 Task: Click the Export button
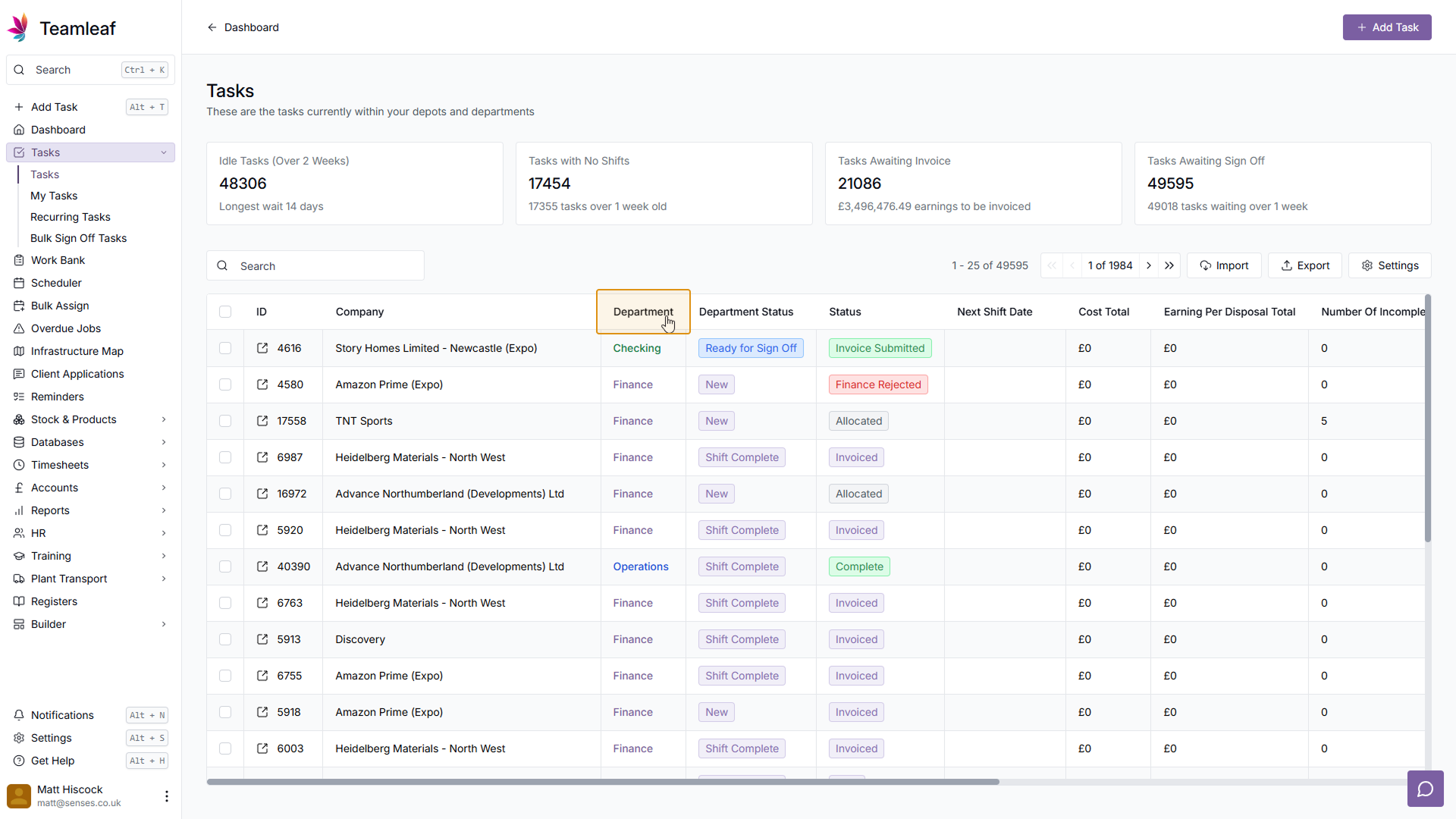click(1304, 265)
